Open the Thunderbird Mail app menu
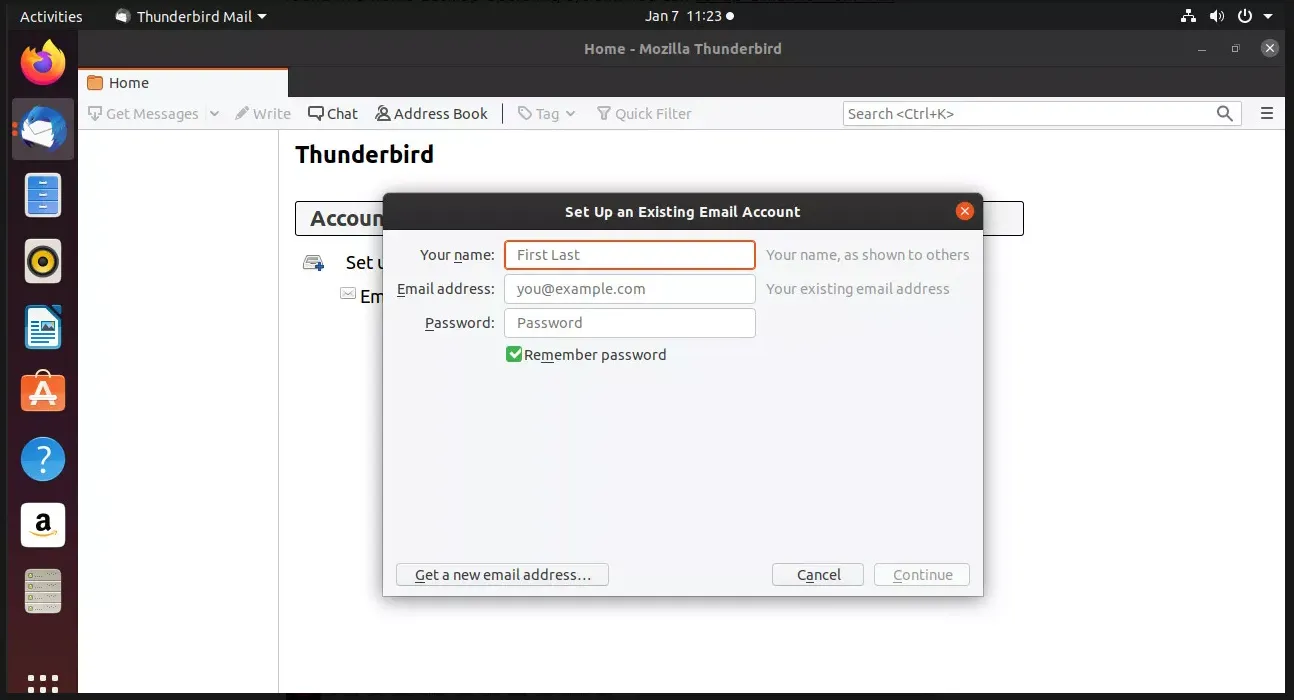Viewport: 1294px width, 700px height. (191, 16)
